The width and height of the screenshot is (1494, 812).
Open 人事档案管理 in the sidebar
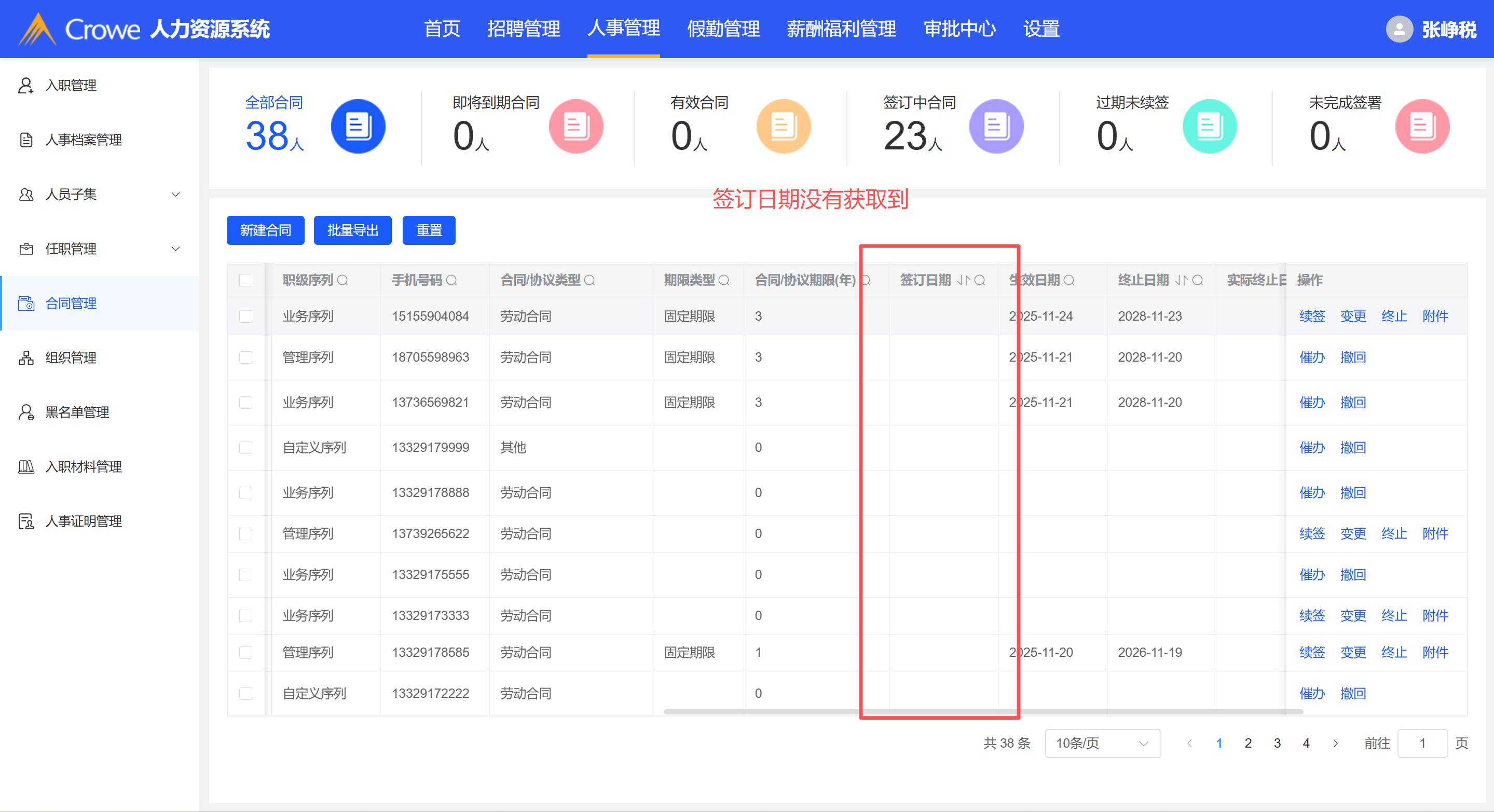pos(83,140)
